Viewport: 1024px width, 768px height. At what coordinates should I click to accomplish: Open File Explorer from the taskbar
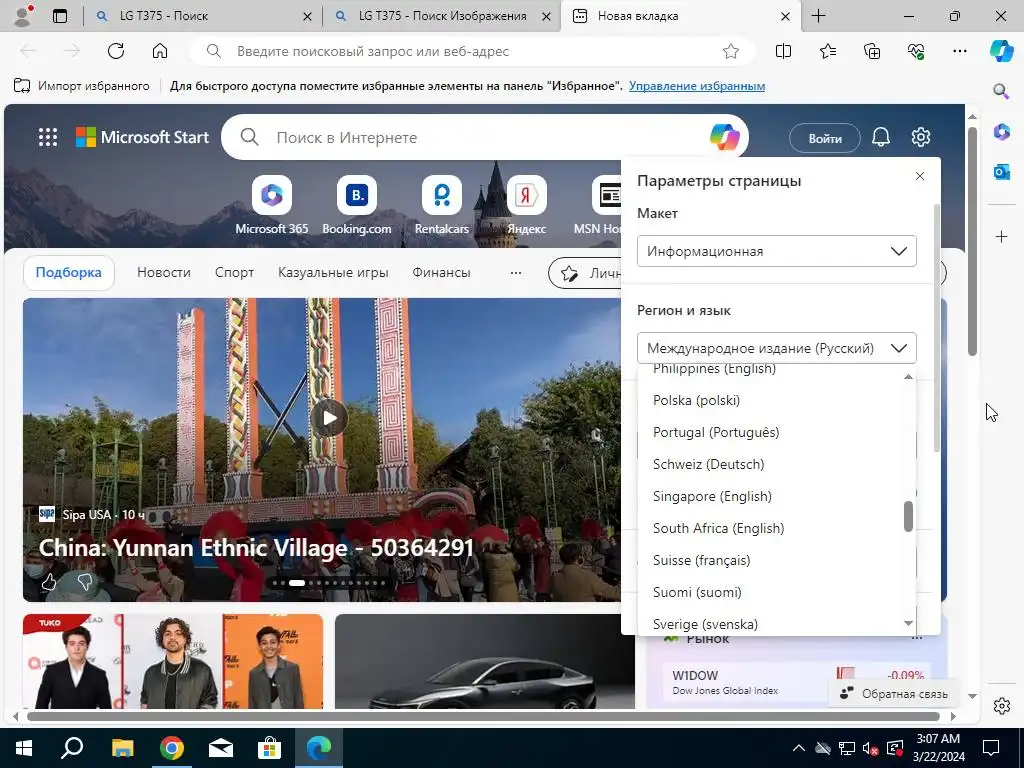click(x=122, y=748)
